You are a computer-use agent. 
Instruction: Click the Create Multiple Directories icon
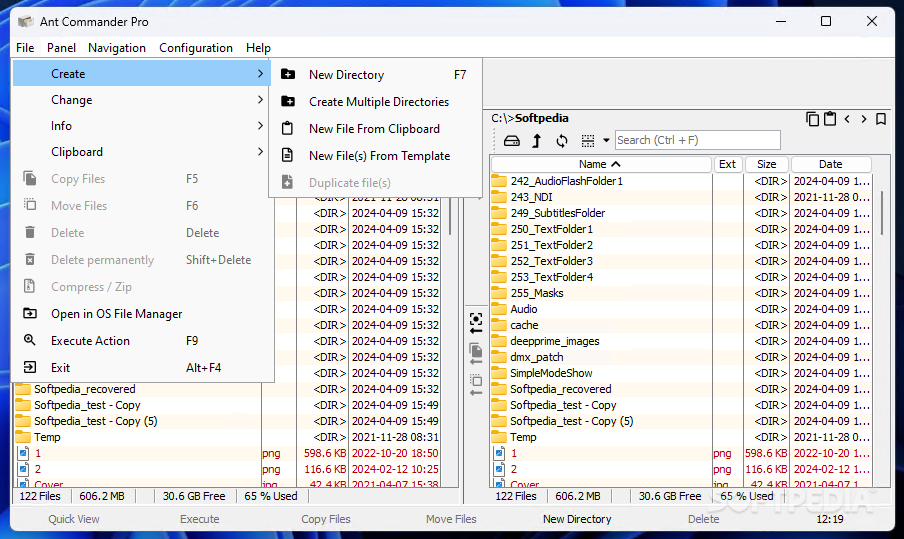click(288, 101)
